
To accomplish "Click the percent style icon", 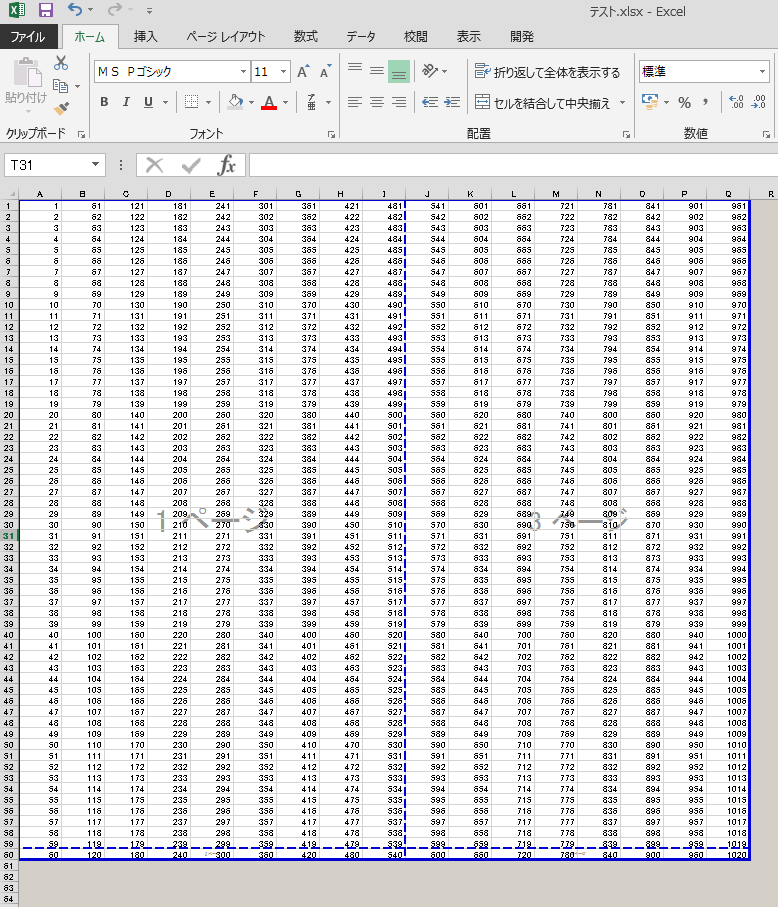I will (x=684, y=102).
